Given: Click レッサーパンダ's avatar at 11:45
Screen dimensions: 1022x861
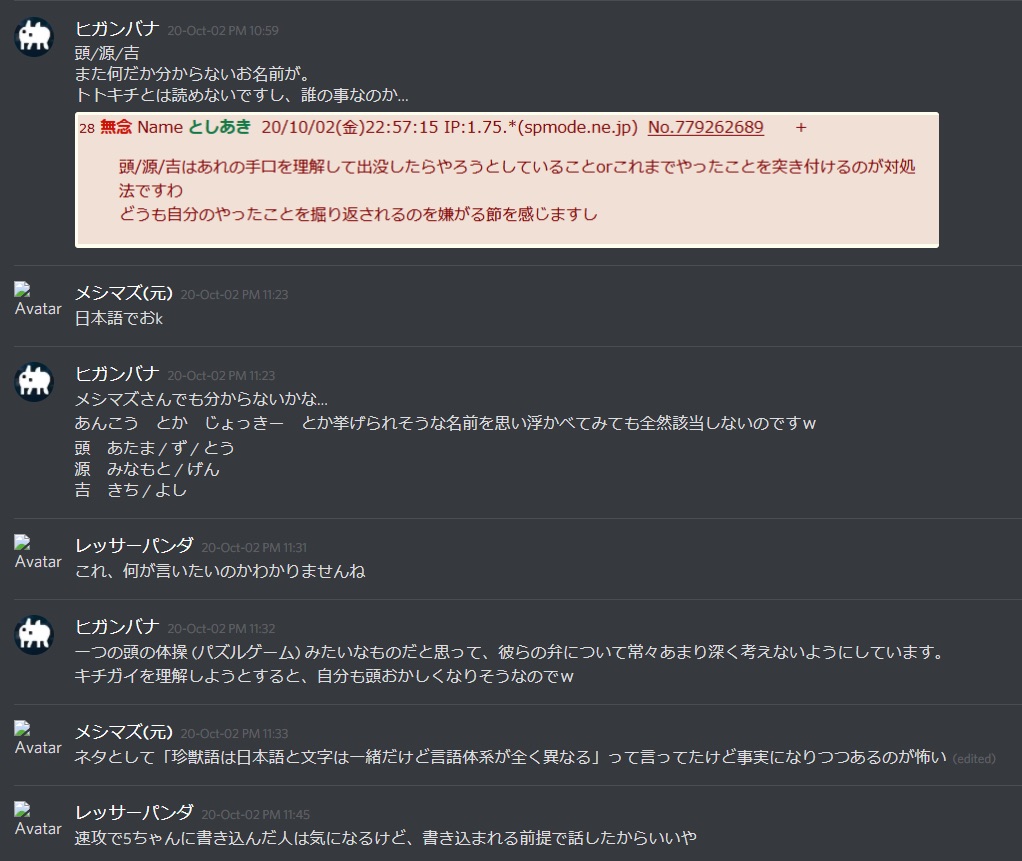Looking at the screenshot, I should (x=38, y=819).
